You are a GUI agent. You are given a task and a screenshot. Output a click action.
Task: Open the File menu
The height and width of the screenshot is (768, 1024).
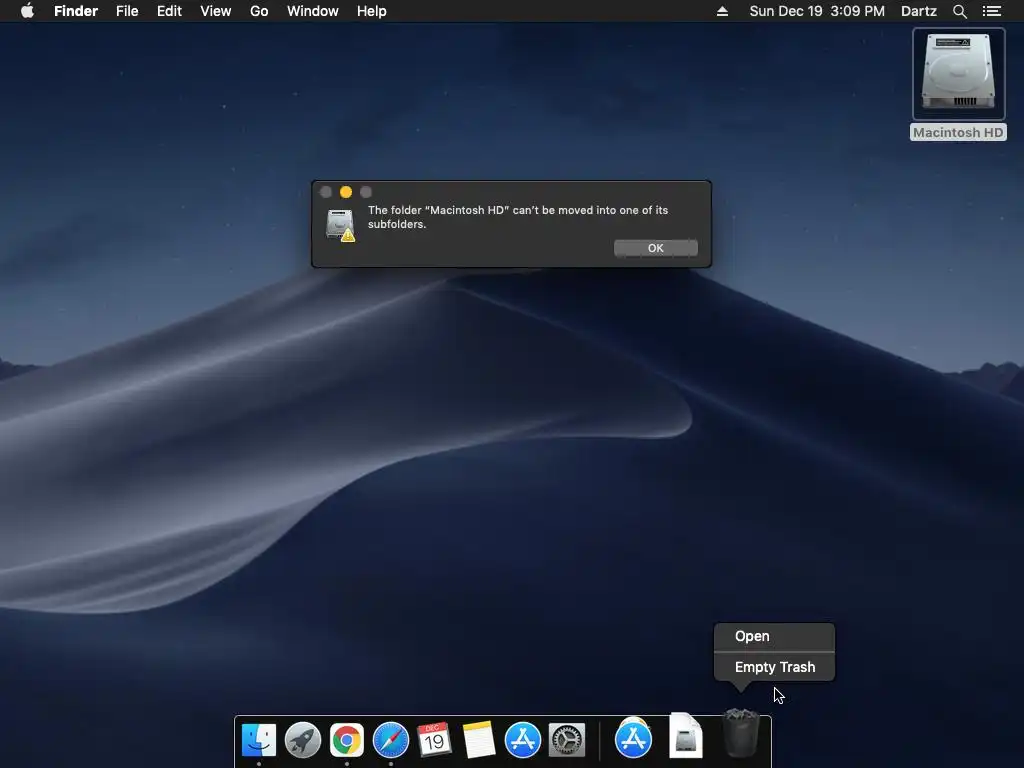tap(127, 11)
